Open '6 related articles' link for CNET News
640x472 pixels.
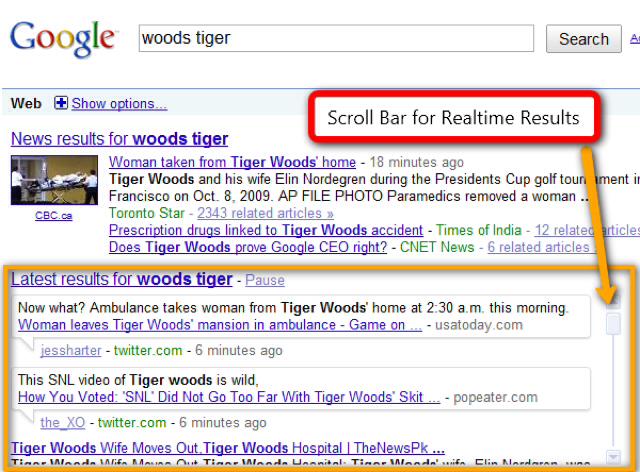541,247
